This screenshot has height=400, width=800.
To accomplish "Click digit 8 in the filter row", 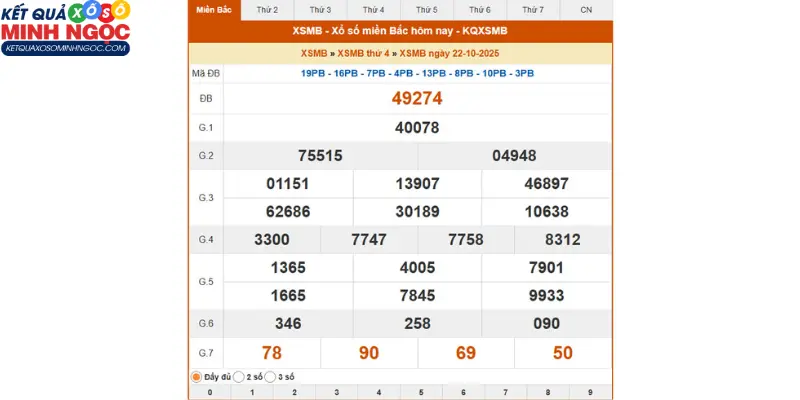I will tap(548, 392).
